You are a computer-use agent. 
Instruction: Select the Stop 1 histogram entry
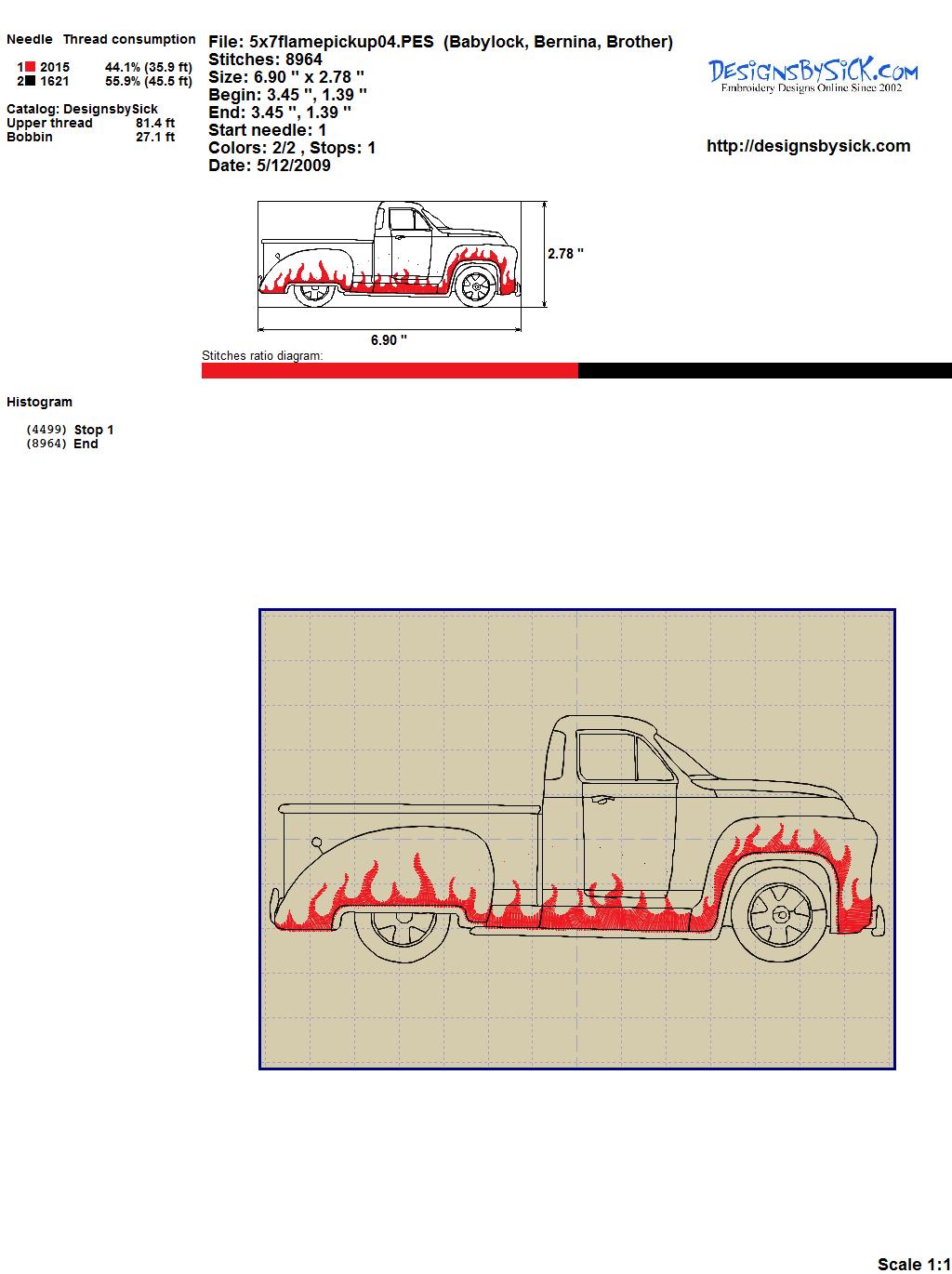(93, 430)
